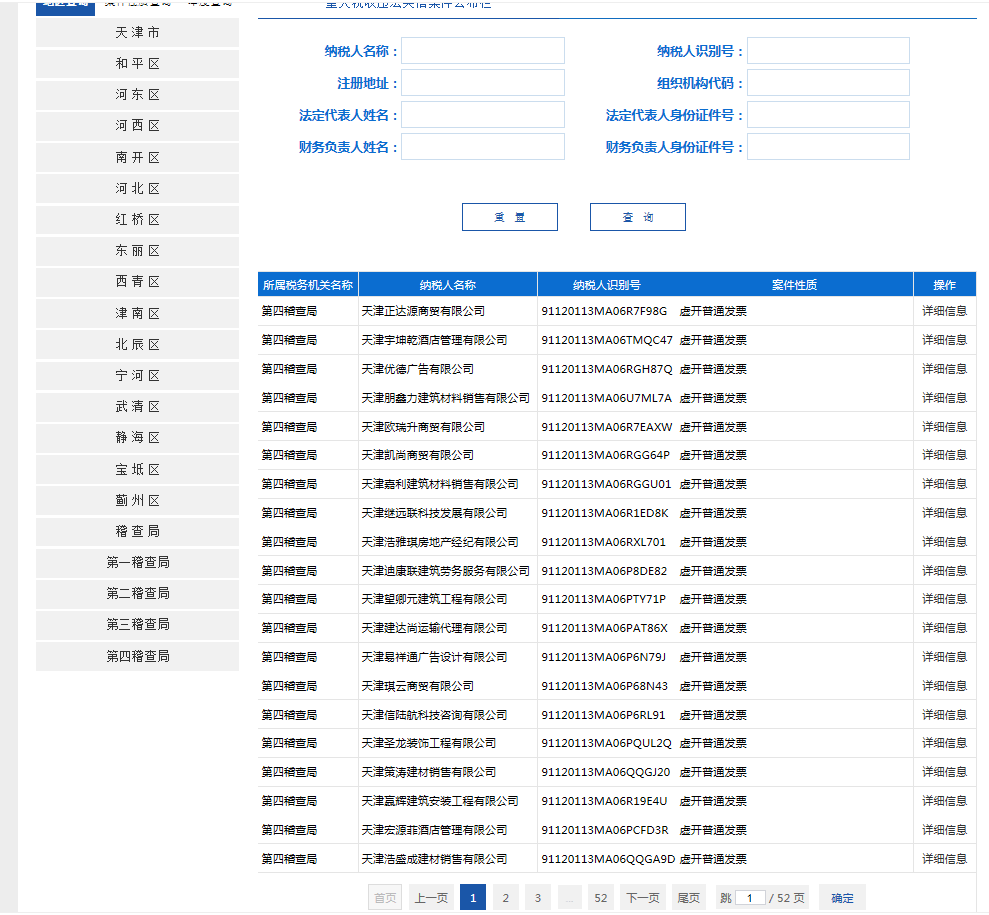
Task: Open 静海区 sidebar item
Action: coord(138,438)
